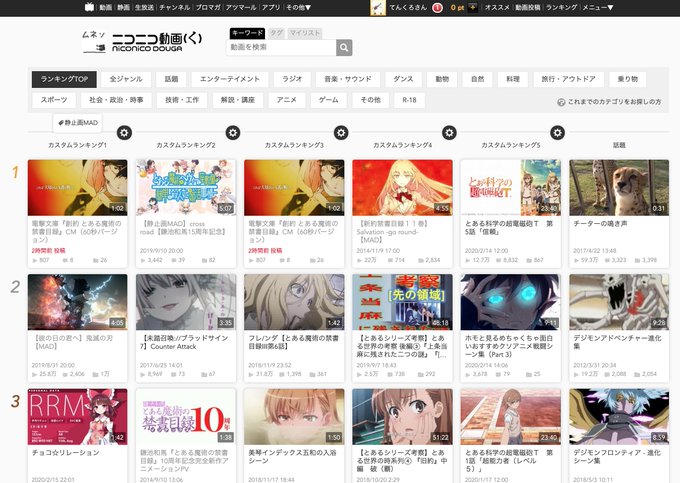Click ランキング in the top bar

click(x=561, y=7)
